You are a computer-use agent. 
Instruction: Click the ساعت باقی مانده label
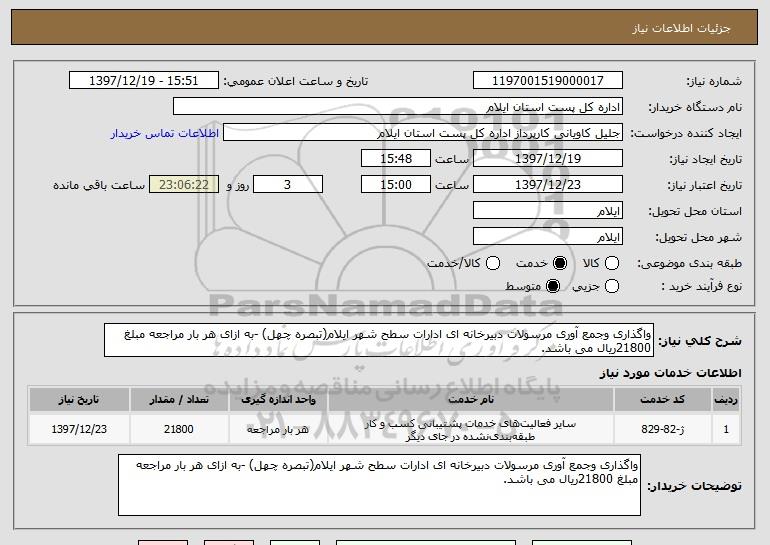99,185
